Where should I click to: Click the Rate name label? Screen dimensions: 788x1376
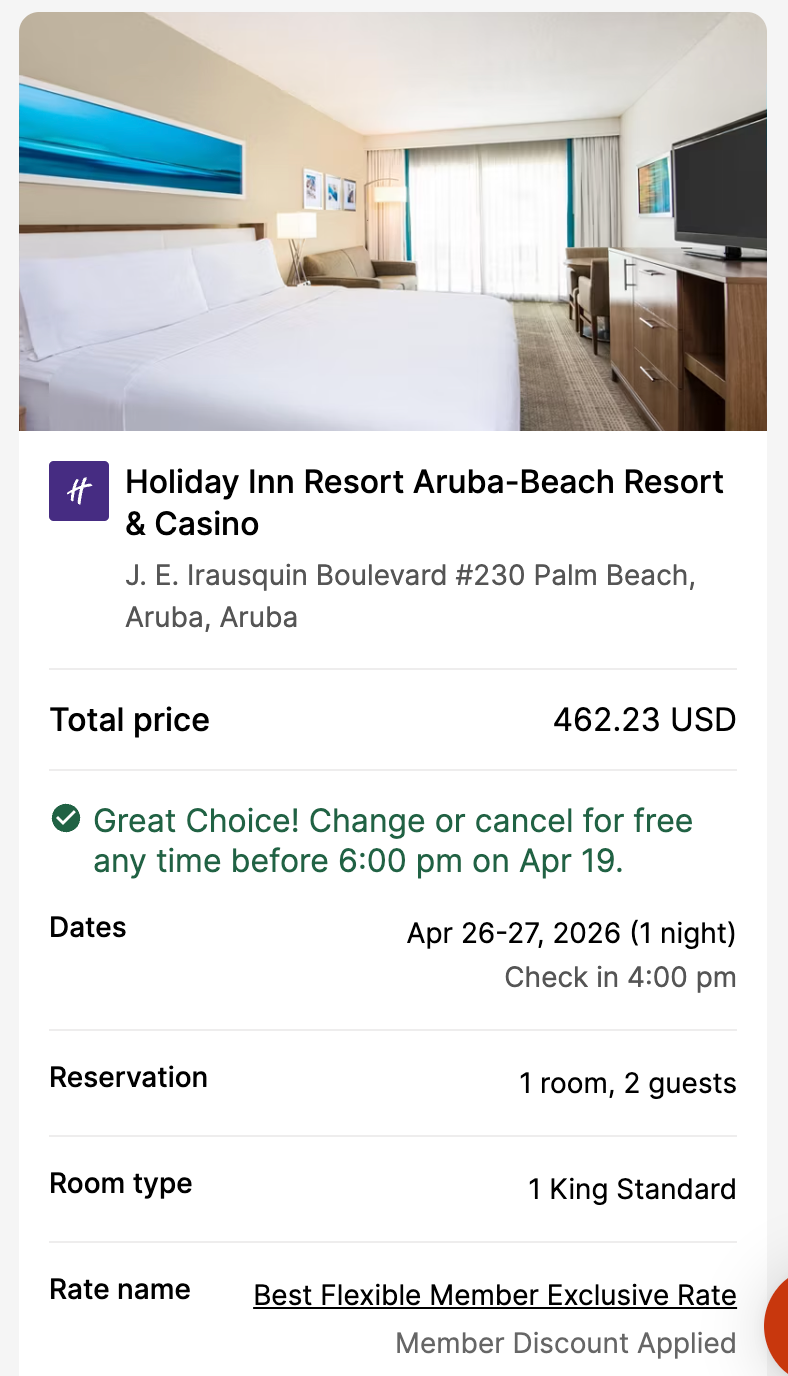tap(120, 1289)
